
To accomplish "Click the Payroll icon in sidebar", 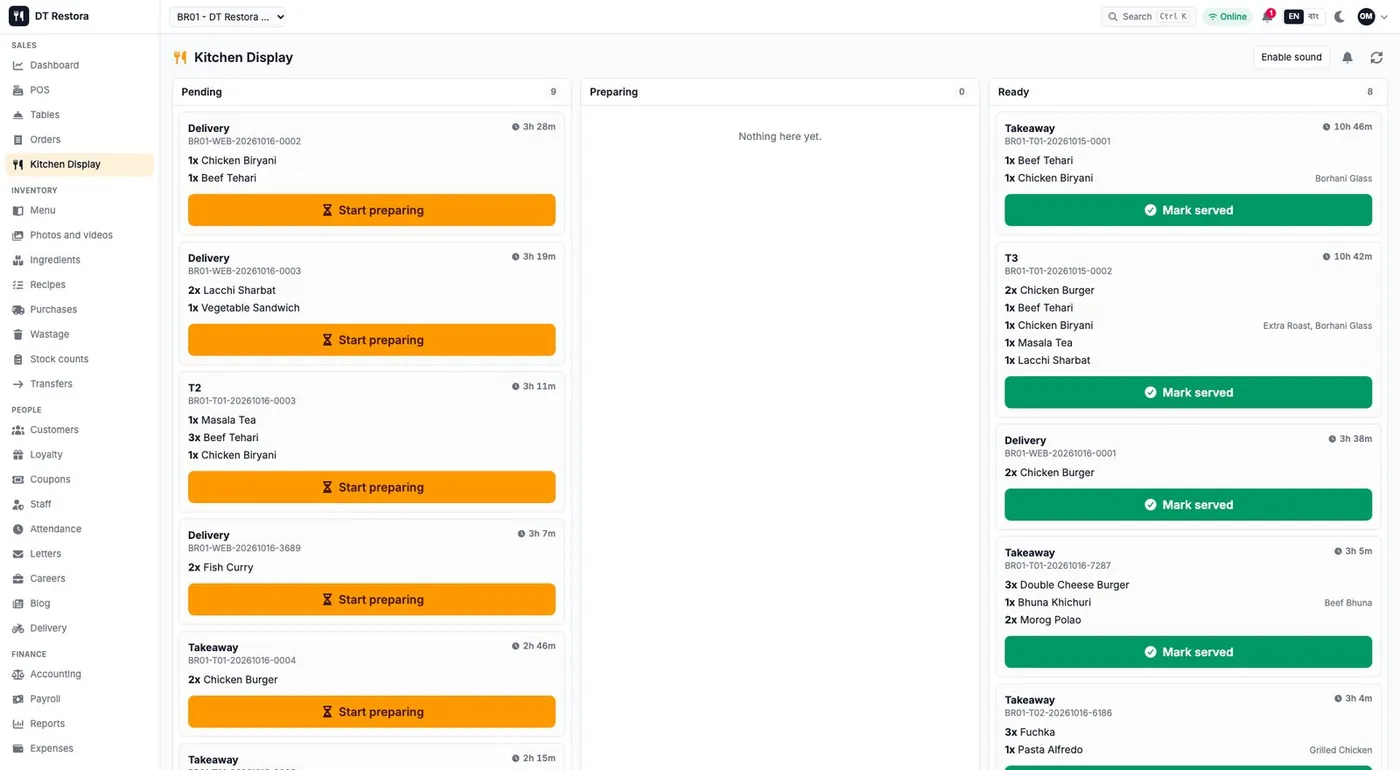I will 18,699.
